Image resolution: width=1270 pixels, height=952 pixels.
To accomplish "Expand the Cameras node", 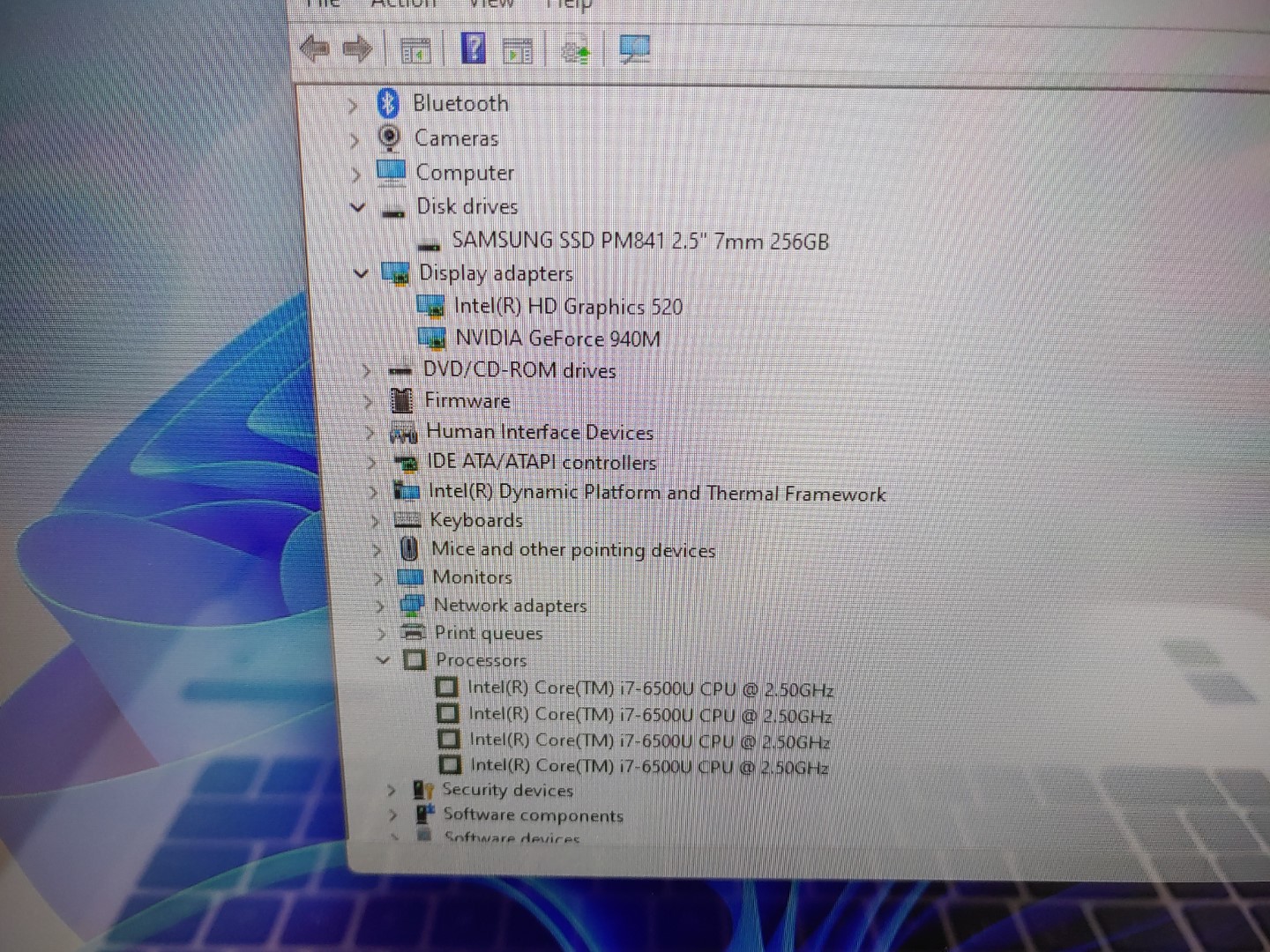I will click(x=355, y=140).
